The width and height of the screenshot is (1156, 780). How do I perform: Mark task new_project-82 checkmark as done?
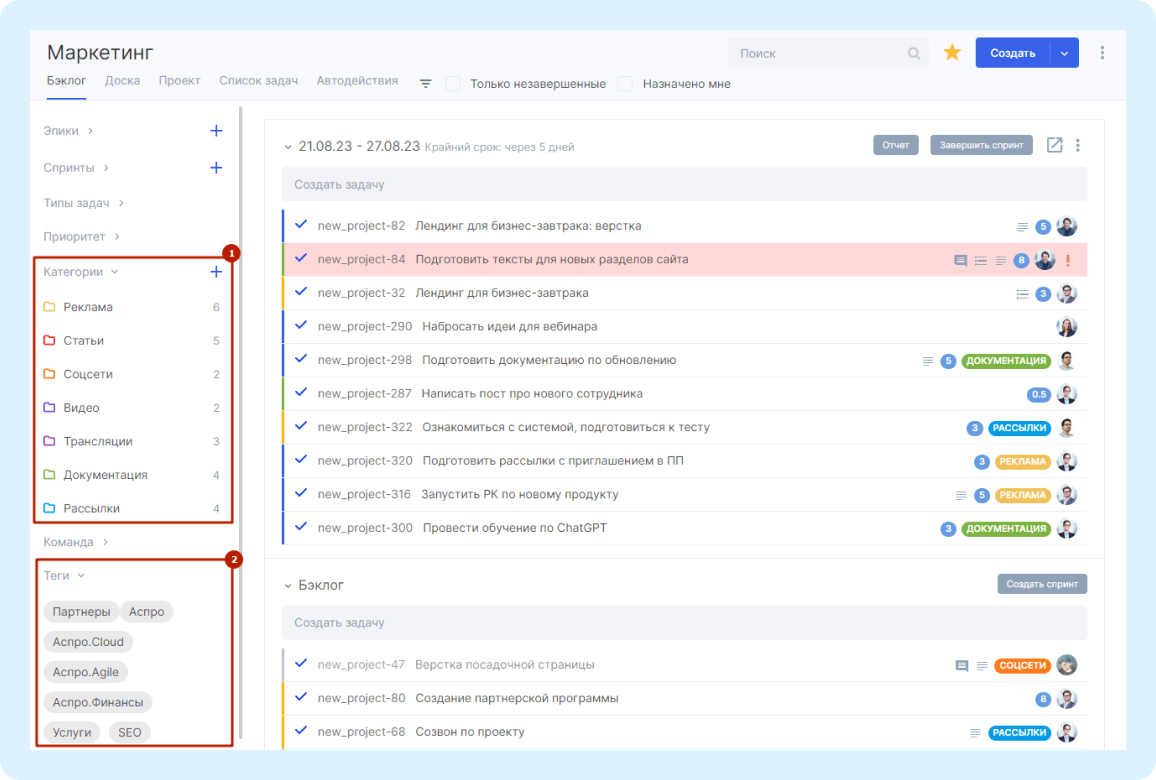click(x=301, y=225)
